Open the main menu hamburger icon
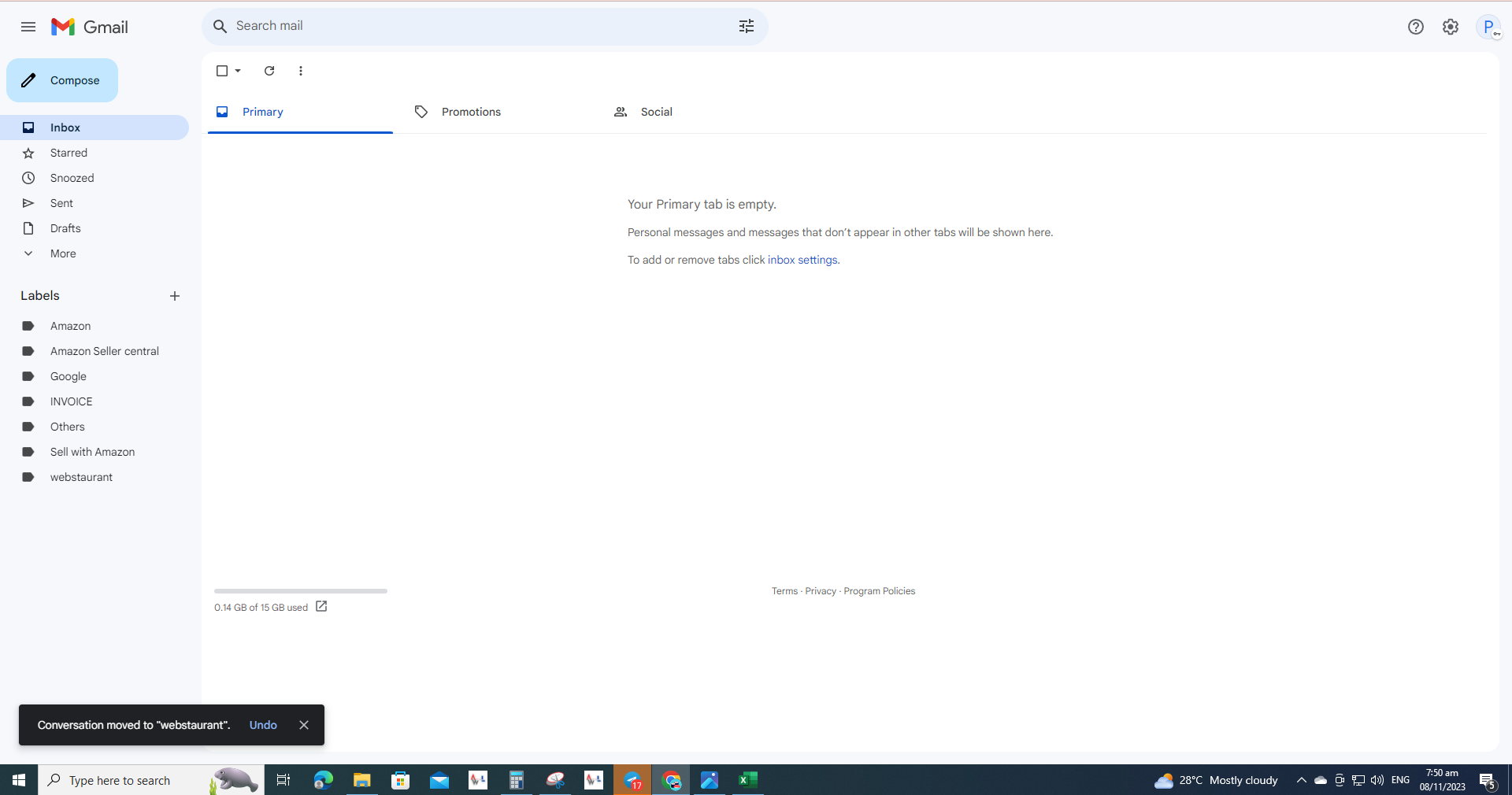Image resolution: width=1512 pixels, height=795 pixels. click(x=28, y=27)
